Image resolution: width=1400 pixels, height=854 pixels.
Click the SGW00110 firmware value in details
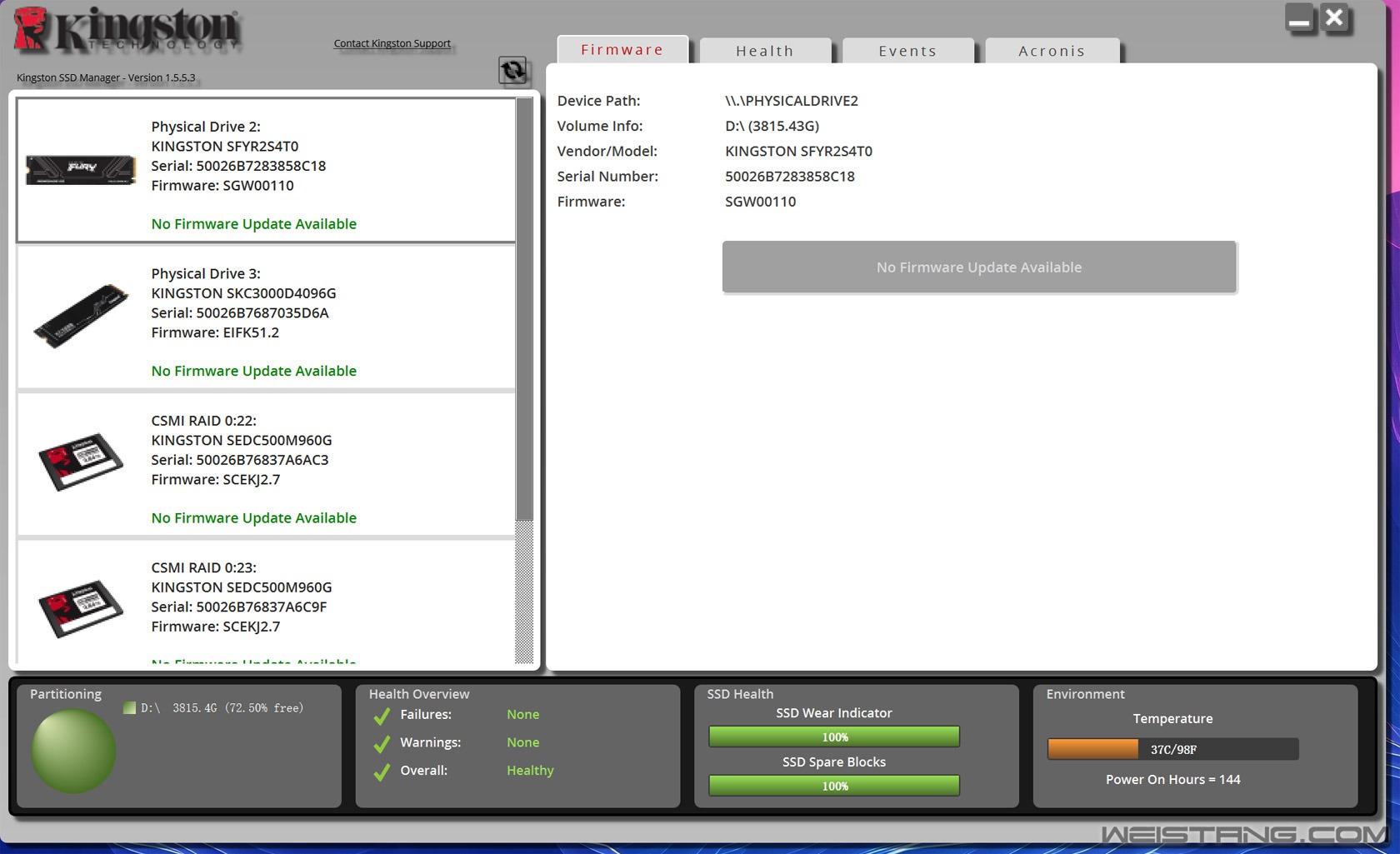click(761, 202)
